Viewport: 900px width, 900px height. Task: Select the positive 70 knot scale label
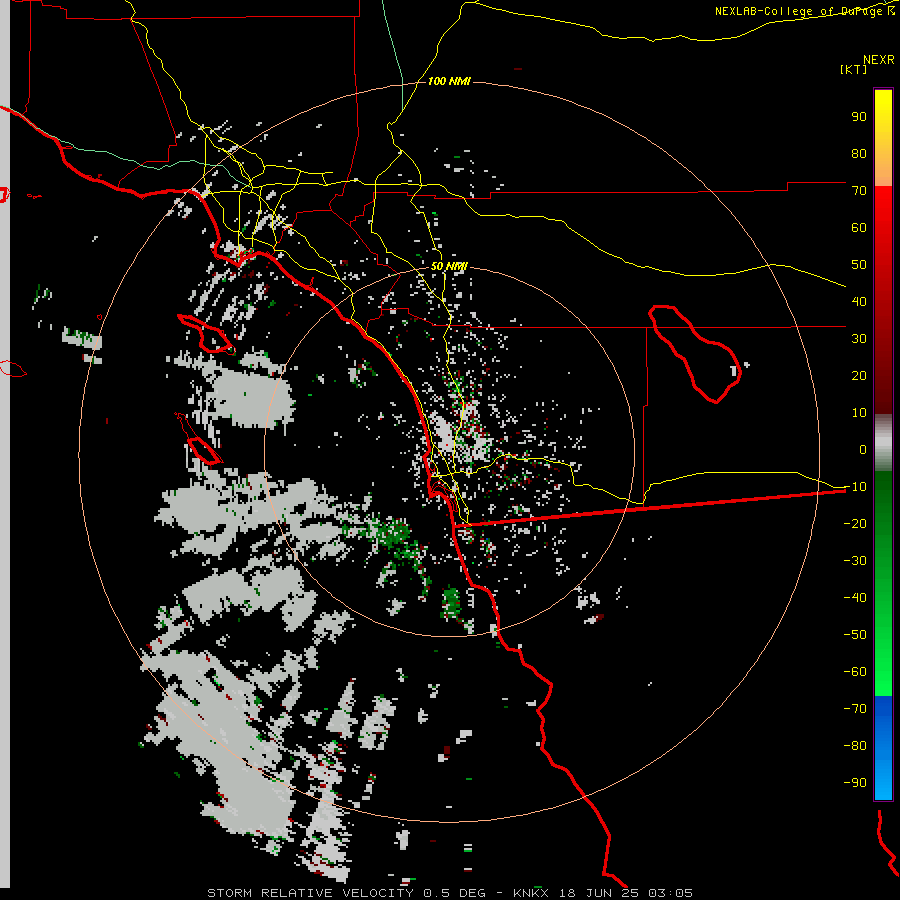click(x=859, y=191)
